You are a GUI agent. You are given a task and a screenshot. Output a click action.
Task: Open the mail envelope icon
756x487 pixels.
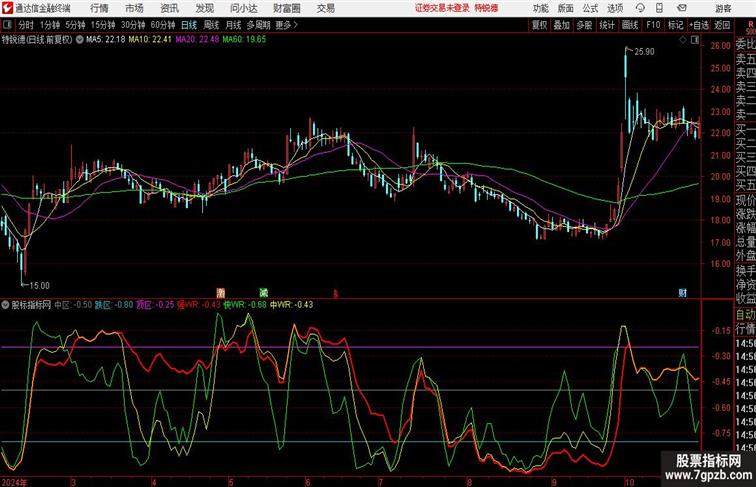coord(682,8)
